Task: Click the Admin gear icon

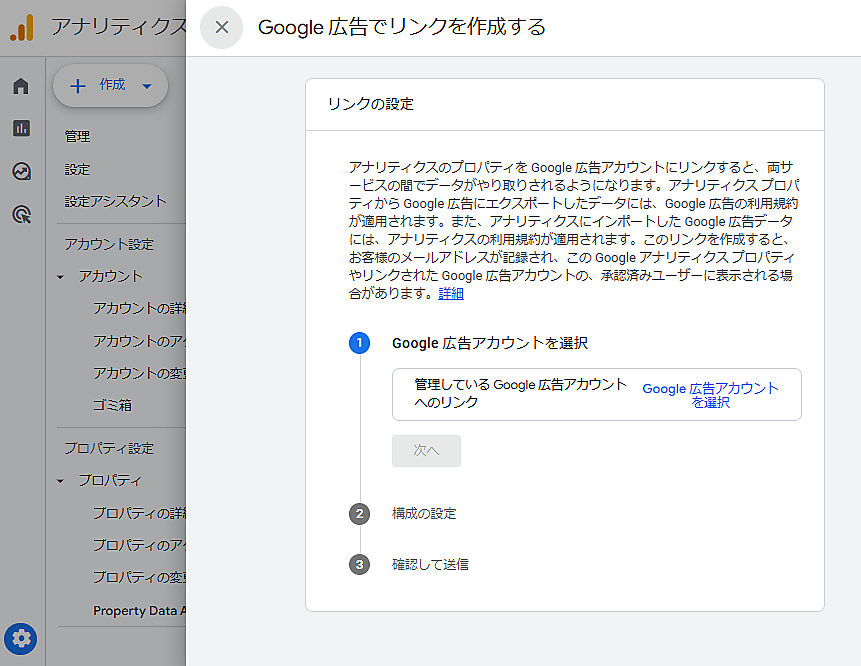Action: click(21, 638)
